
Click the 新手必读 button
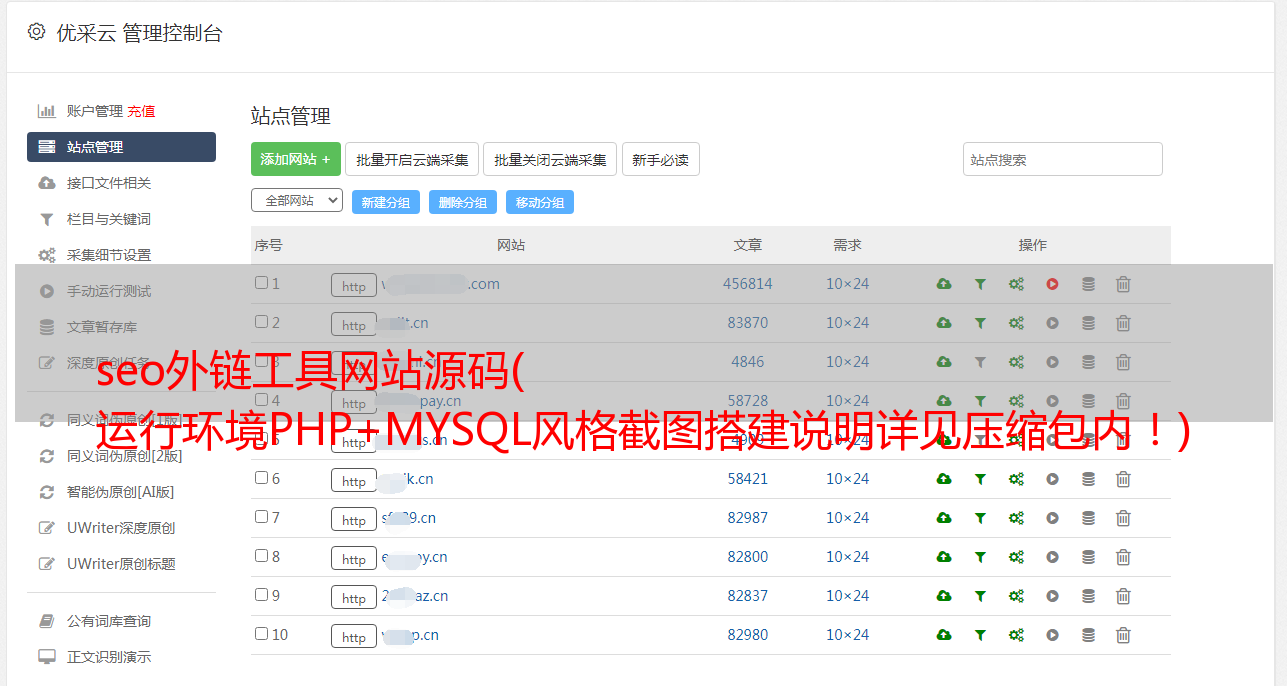661,159
